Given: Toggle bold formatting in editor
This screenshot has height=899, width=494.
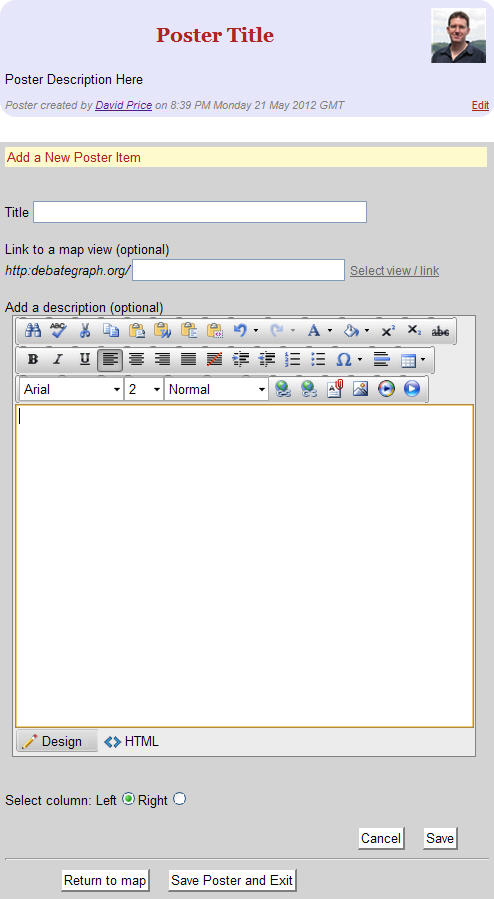Looking at the screenshot, I should (x=33, y=359).
